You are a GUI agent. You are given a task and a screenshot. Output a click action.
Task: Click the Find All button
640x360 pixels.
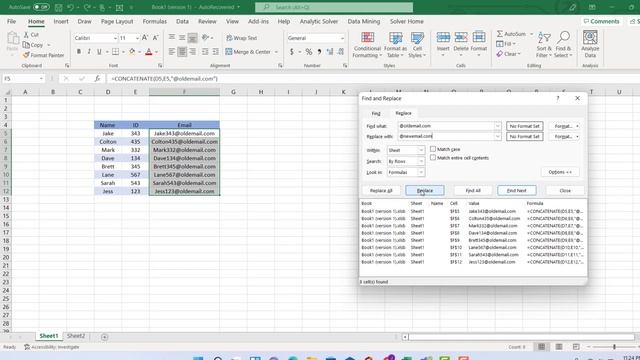point(473,191)
